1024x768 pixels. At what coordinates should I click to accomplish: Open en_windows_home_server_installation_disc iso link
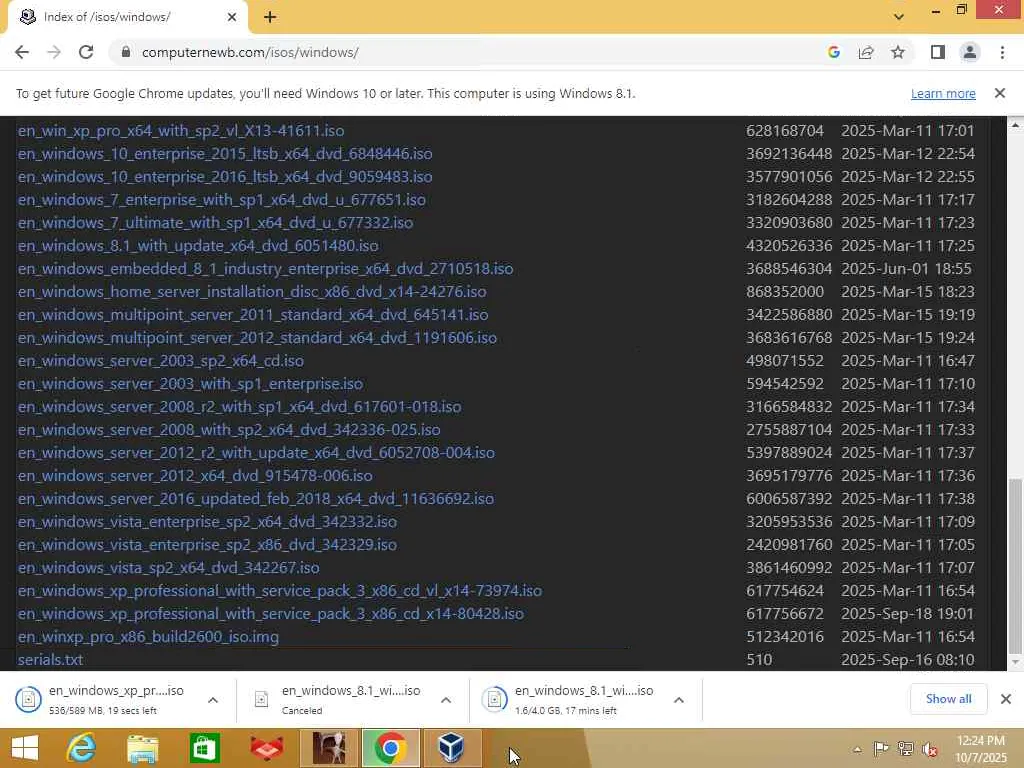[251, 291]
